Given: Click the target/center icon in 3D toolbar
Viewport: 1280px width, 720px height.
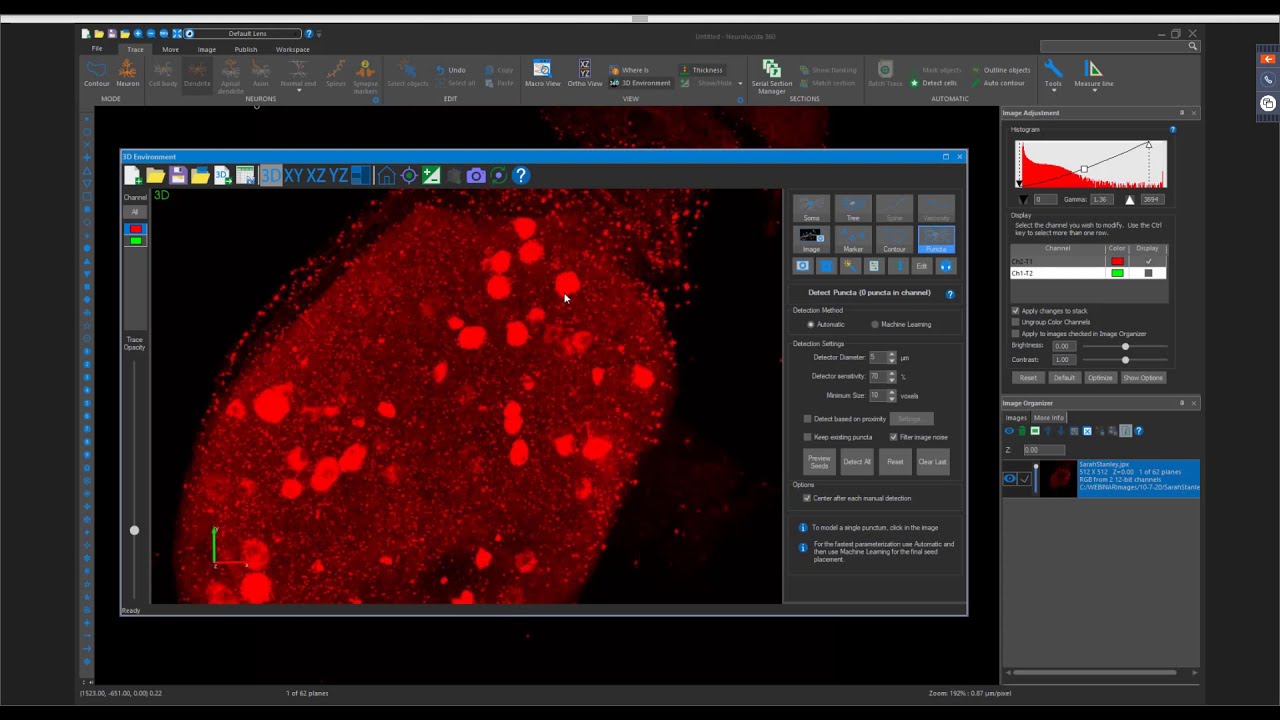Looking at the screenshot, I should (409, 176).
